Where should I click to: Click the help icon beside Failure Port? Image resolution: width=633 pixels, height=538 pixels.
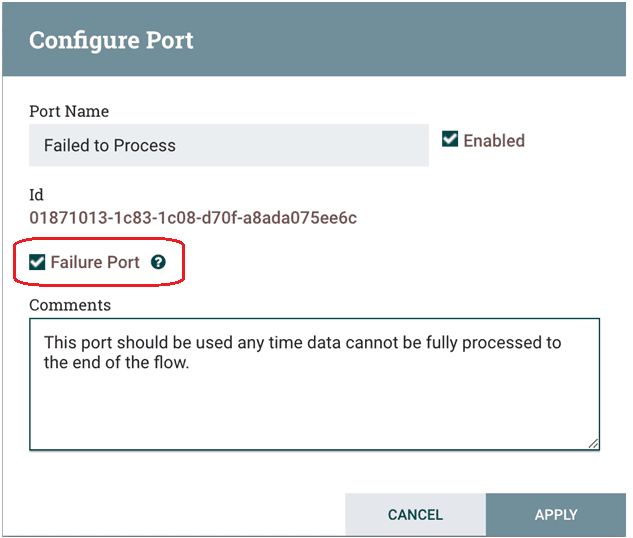click(x=158, y=262)
